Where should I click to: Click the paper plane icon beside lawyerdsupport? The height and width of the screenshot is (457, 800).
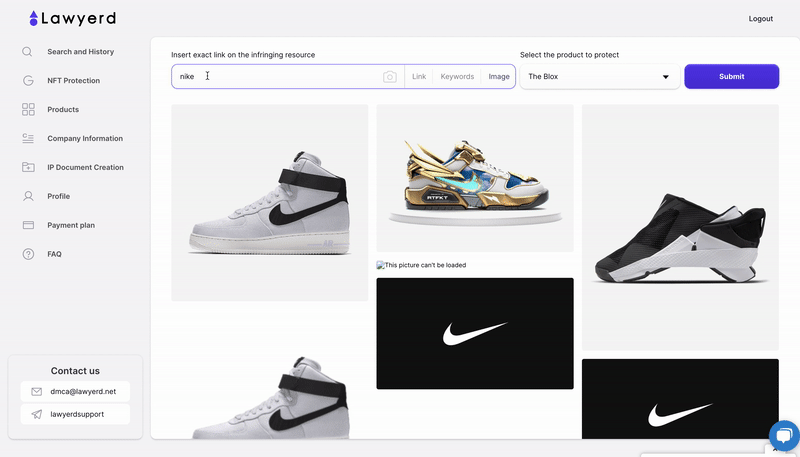[x=36, y=414]
